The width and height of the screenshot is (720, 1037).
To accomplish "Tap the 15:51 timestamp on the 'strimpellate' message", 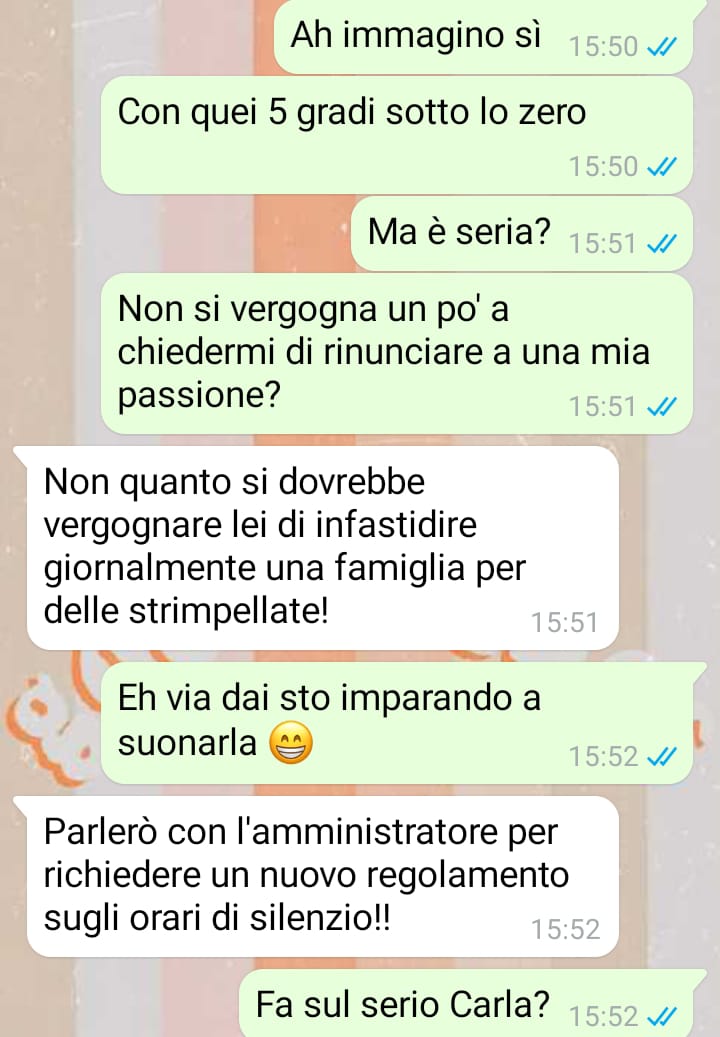I will (565, 623).
